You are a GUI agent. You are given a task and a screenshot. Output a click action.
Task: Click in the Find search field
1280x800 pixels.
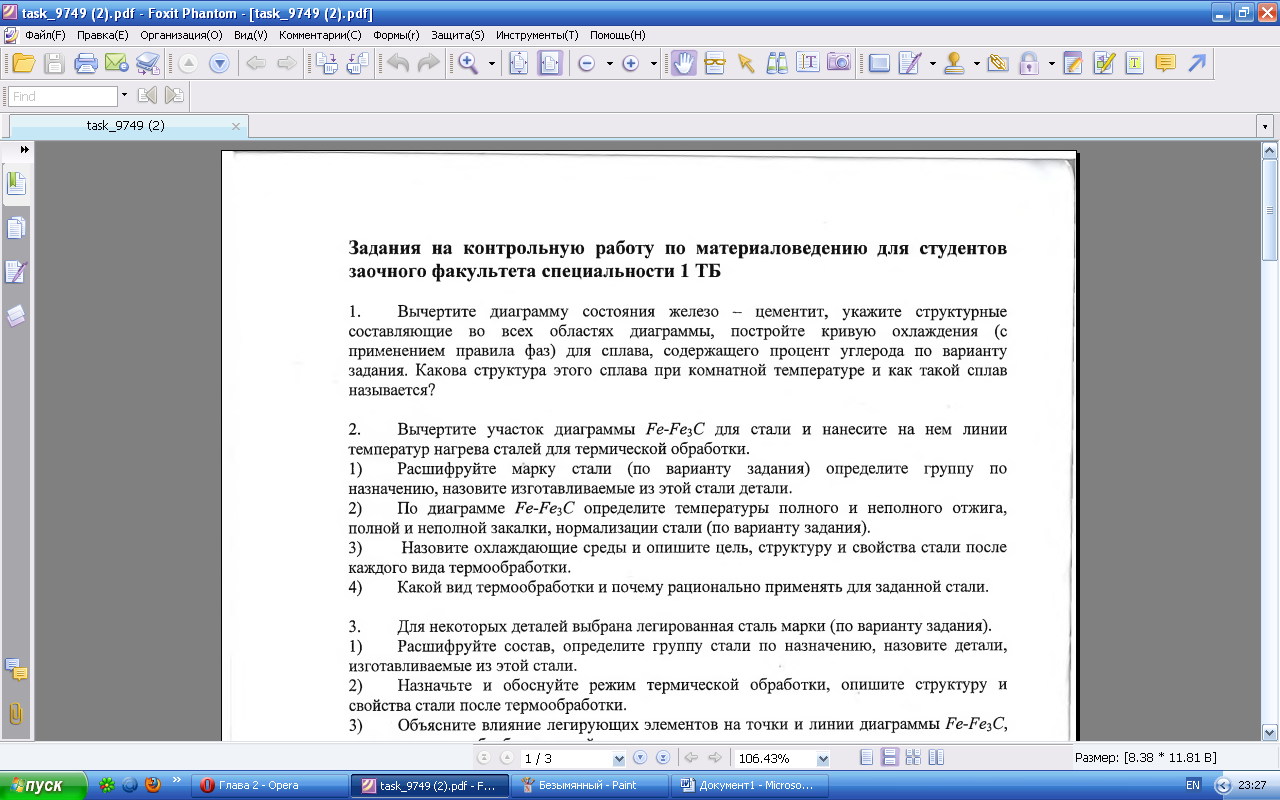(63, 96)
